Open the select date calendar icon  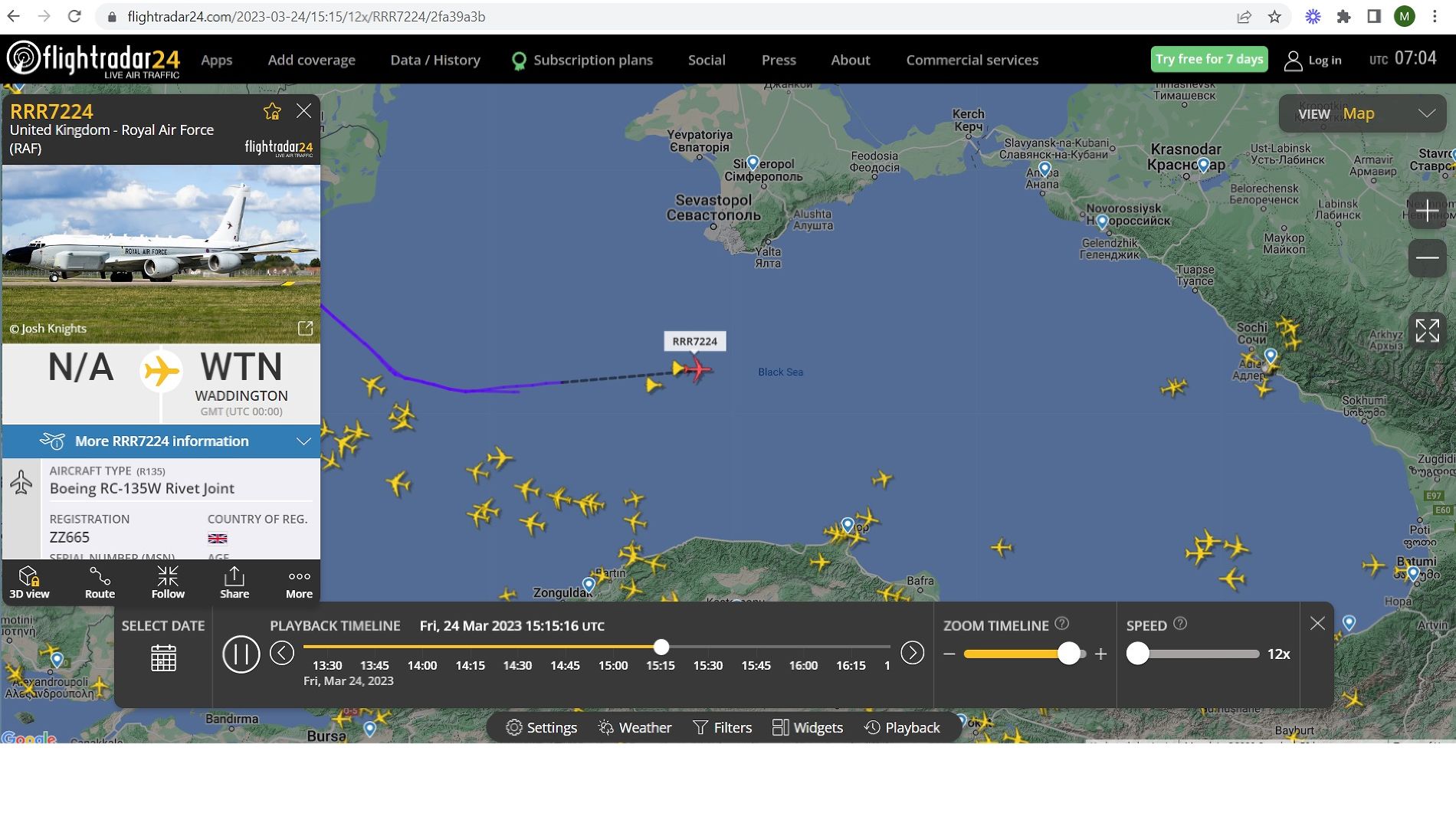163,657
